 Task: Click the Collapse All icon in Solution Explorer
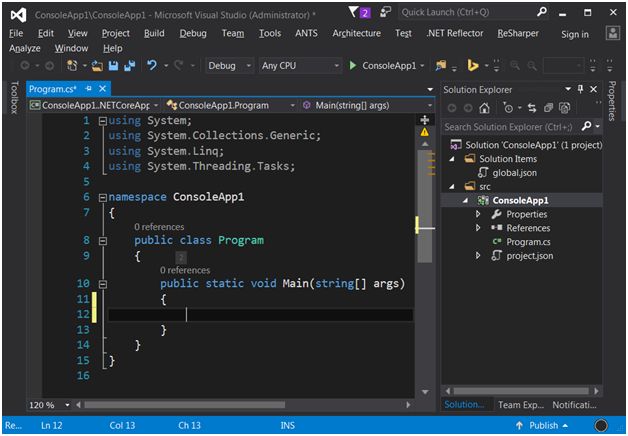[x=548, y=108]
